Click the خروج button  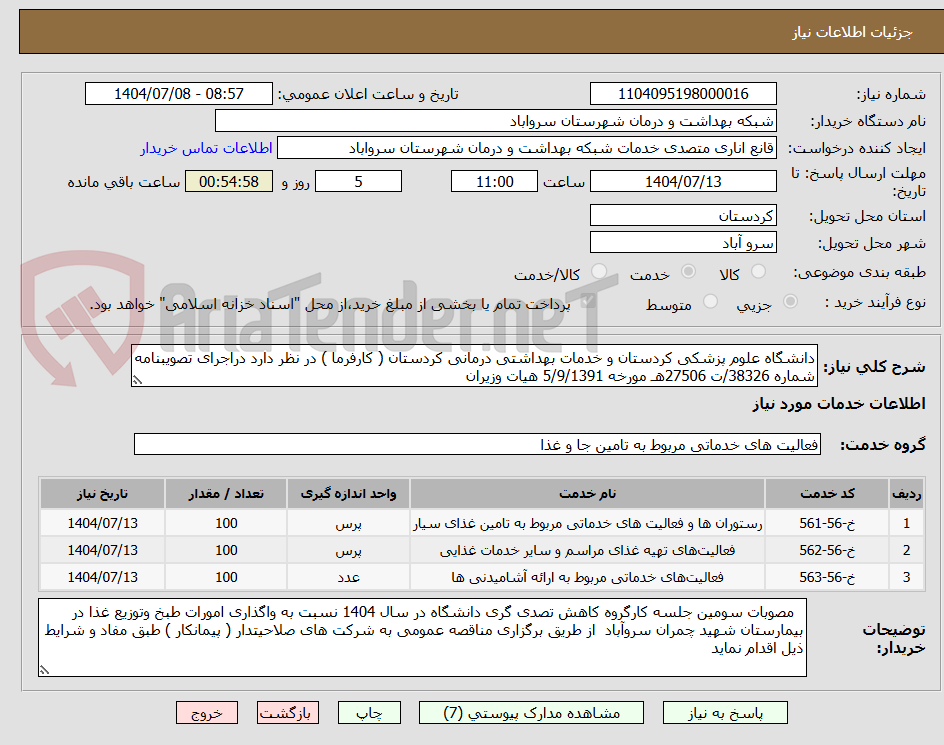pos(207,712)
